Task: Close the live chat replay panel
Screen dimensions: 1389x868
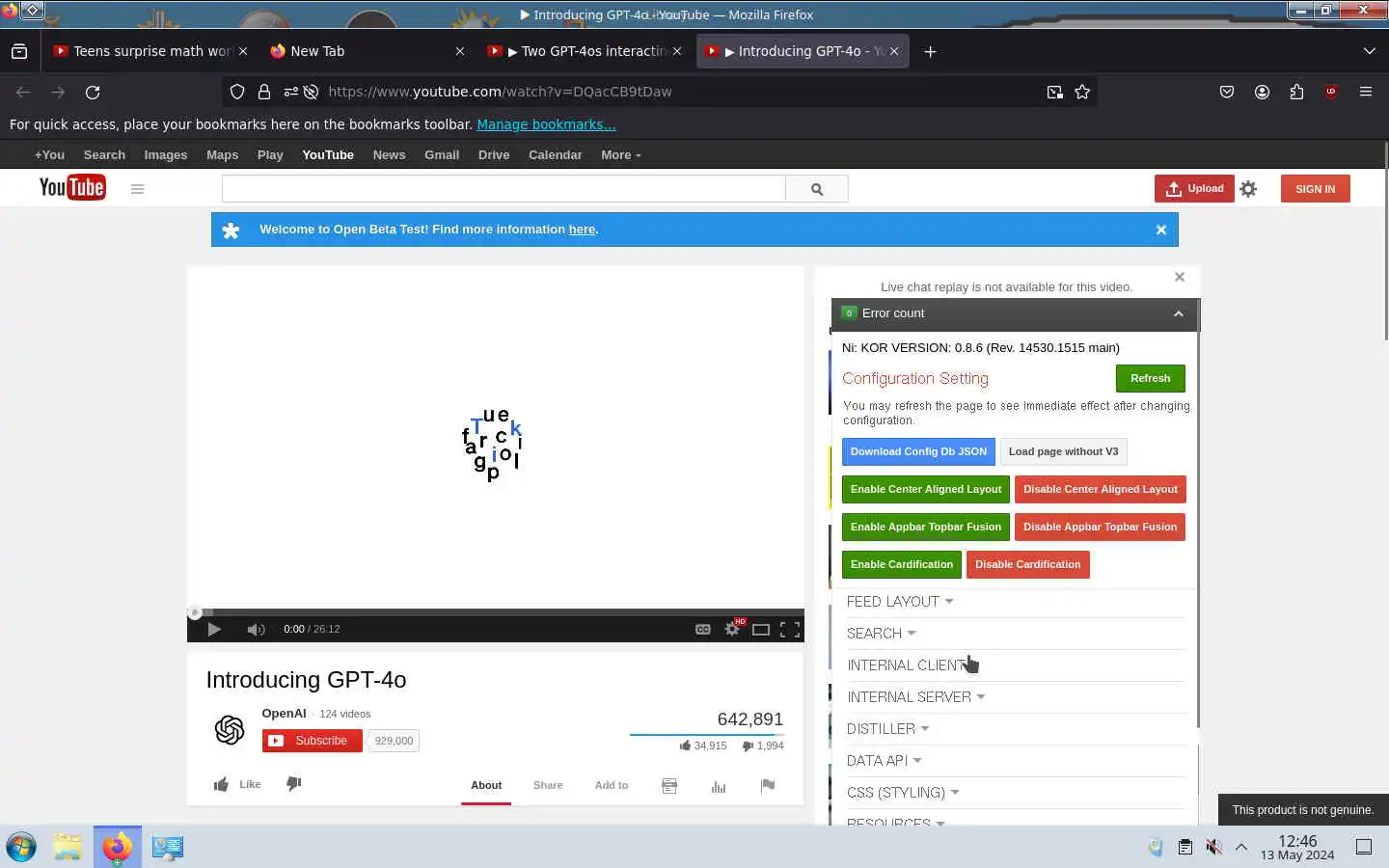Action: [1180, 277]
